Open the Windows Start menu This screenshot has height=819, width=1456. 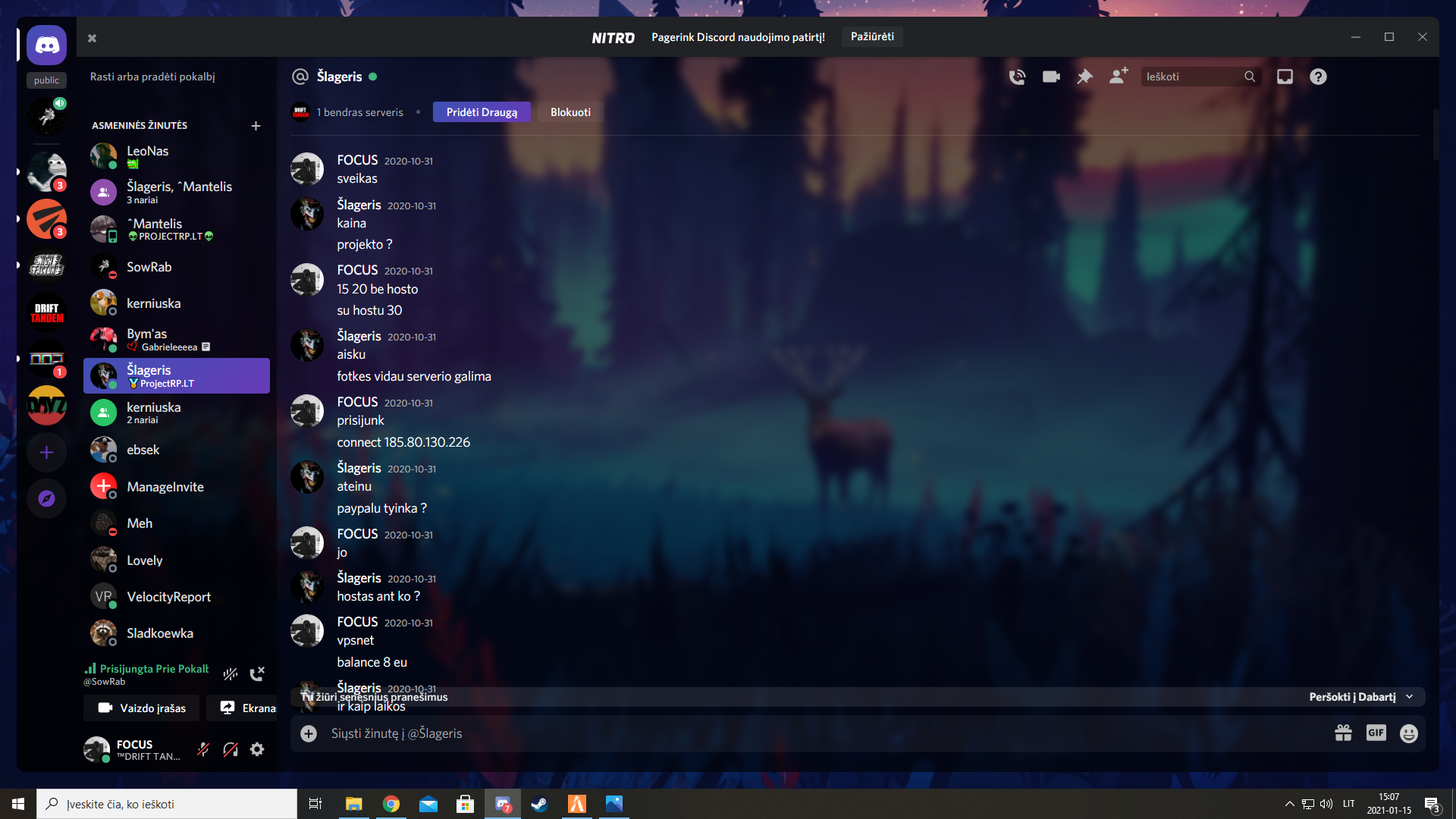[x=18, y=804]
